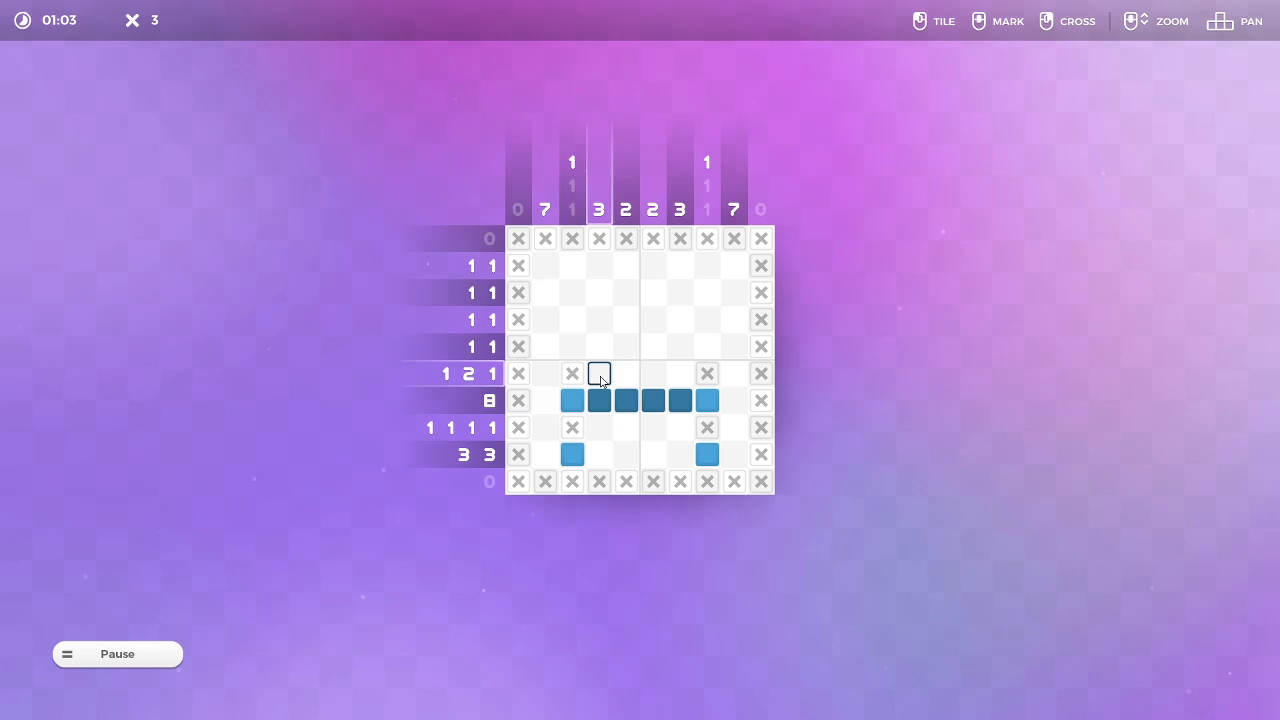Select the CROSS mouse icon

pyautogui.click(x=1046, y=21)
